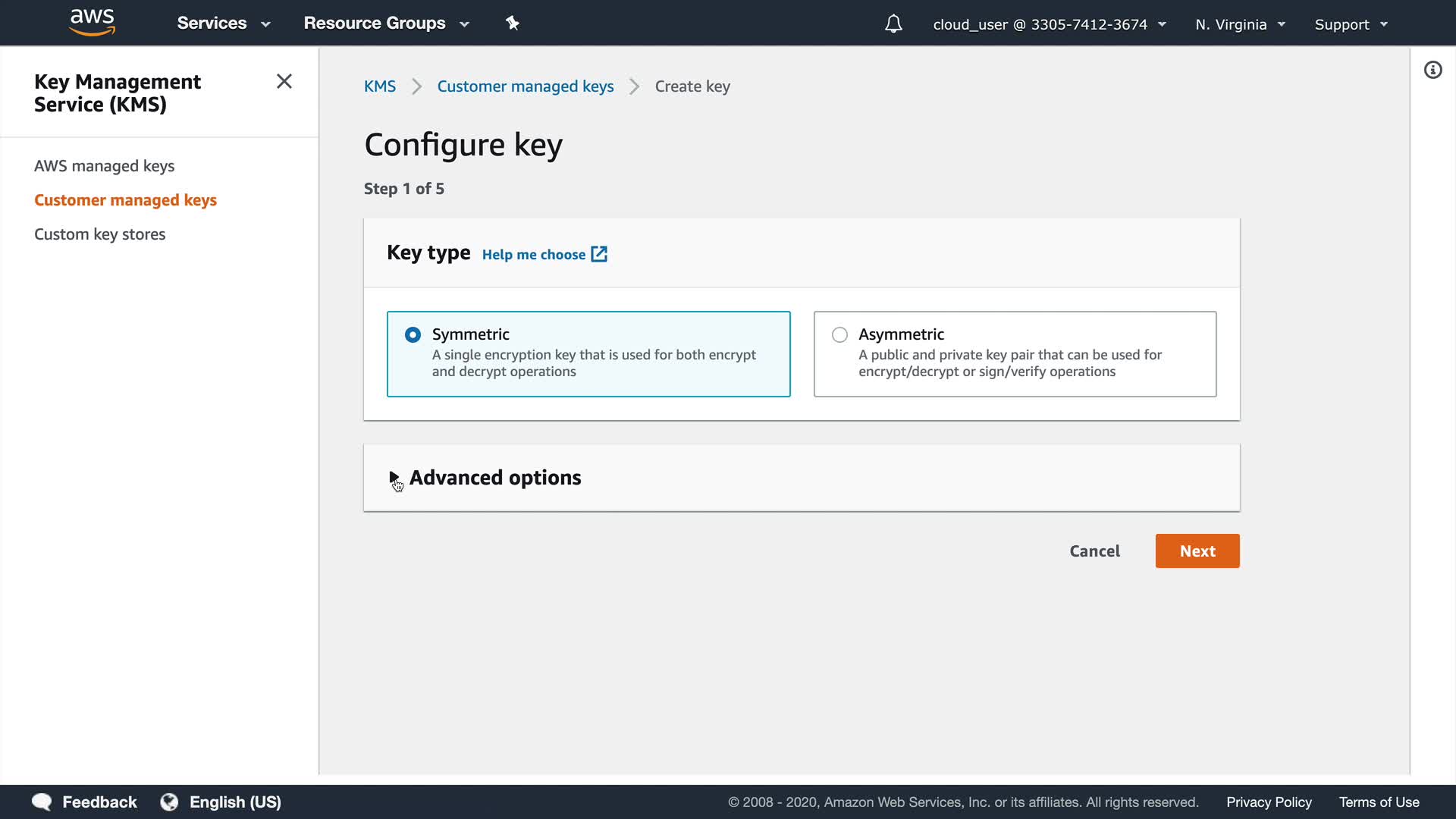Click the AWS logo home icon
The width and height of the screenshot is (1456, 819).
(92, 23)
